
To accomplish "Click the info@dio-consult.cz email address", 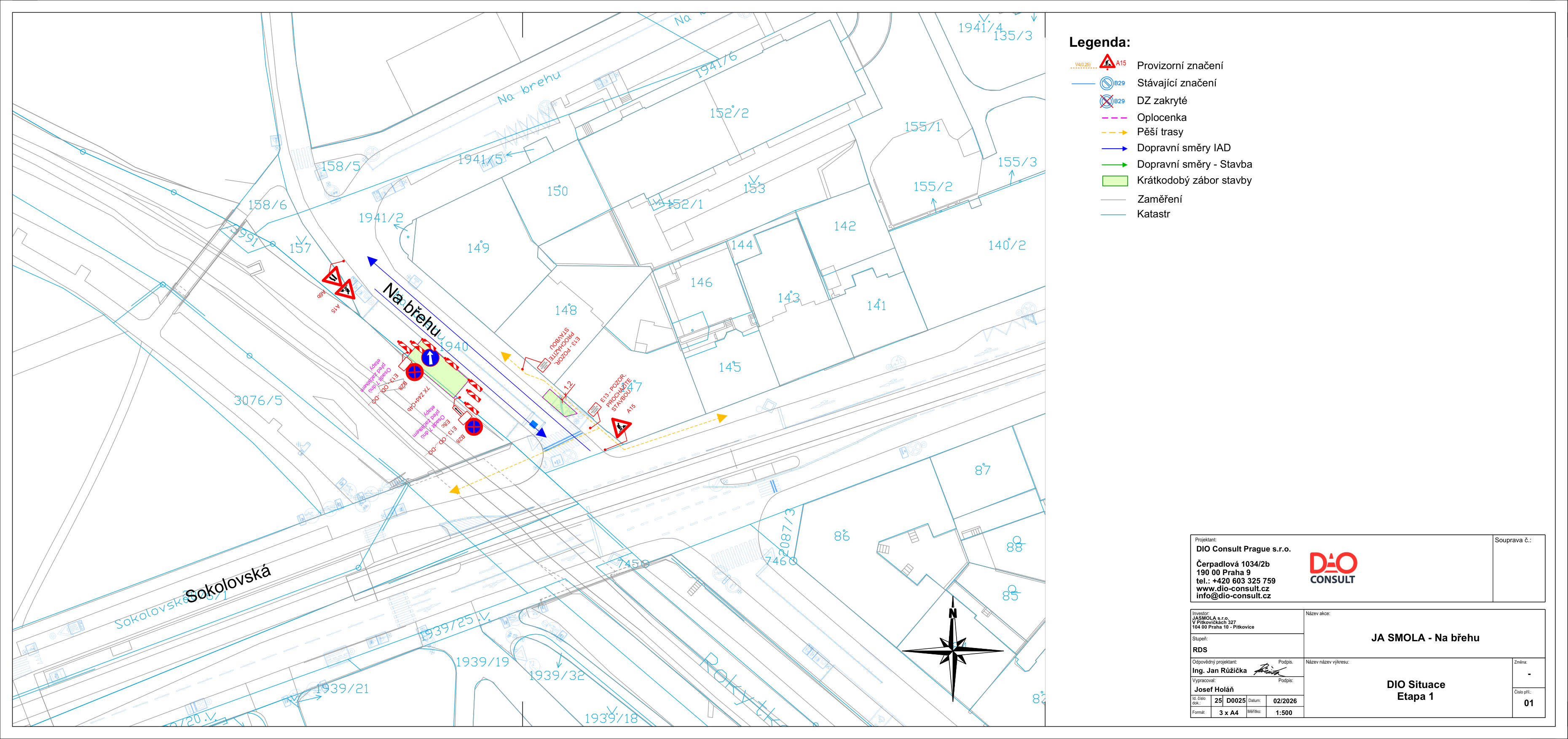I will [1233, 596].
